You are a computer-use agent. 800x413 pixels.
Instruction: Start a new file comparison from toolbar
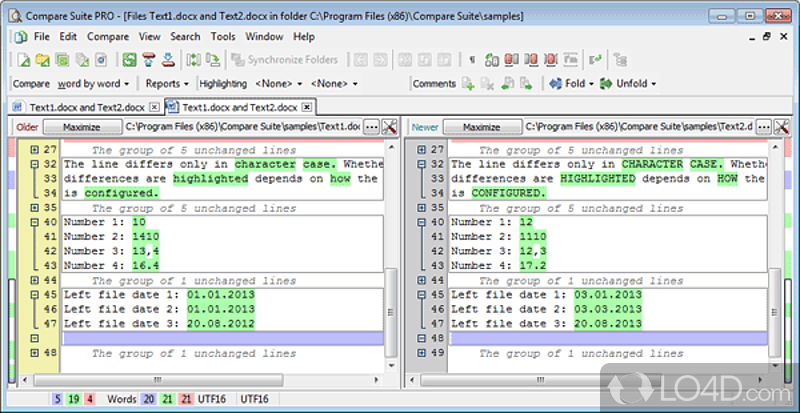23,60
